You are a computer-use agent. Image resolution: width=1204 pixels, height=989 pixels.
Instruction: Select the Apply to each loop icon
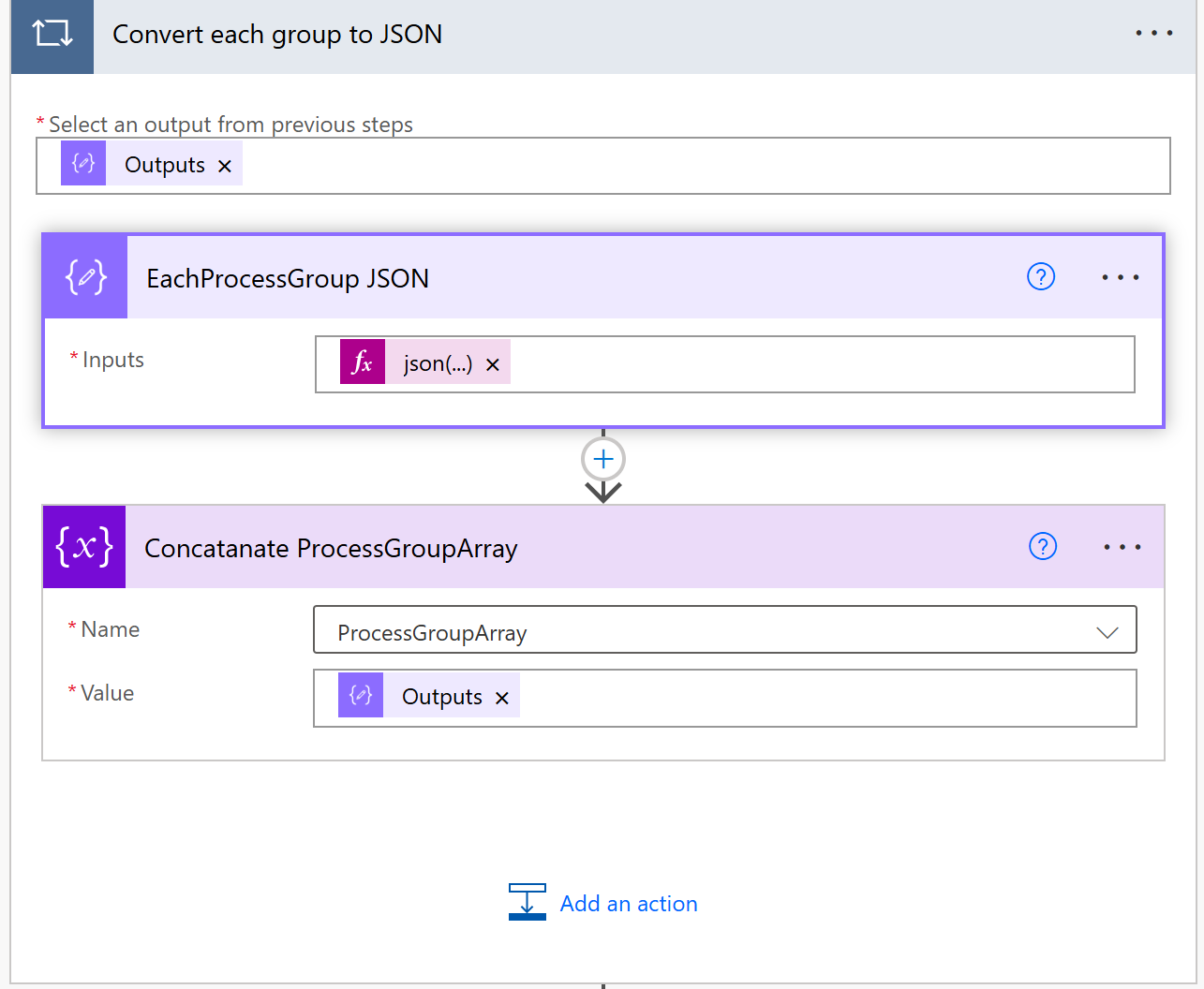(52, 36)
